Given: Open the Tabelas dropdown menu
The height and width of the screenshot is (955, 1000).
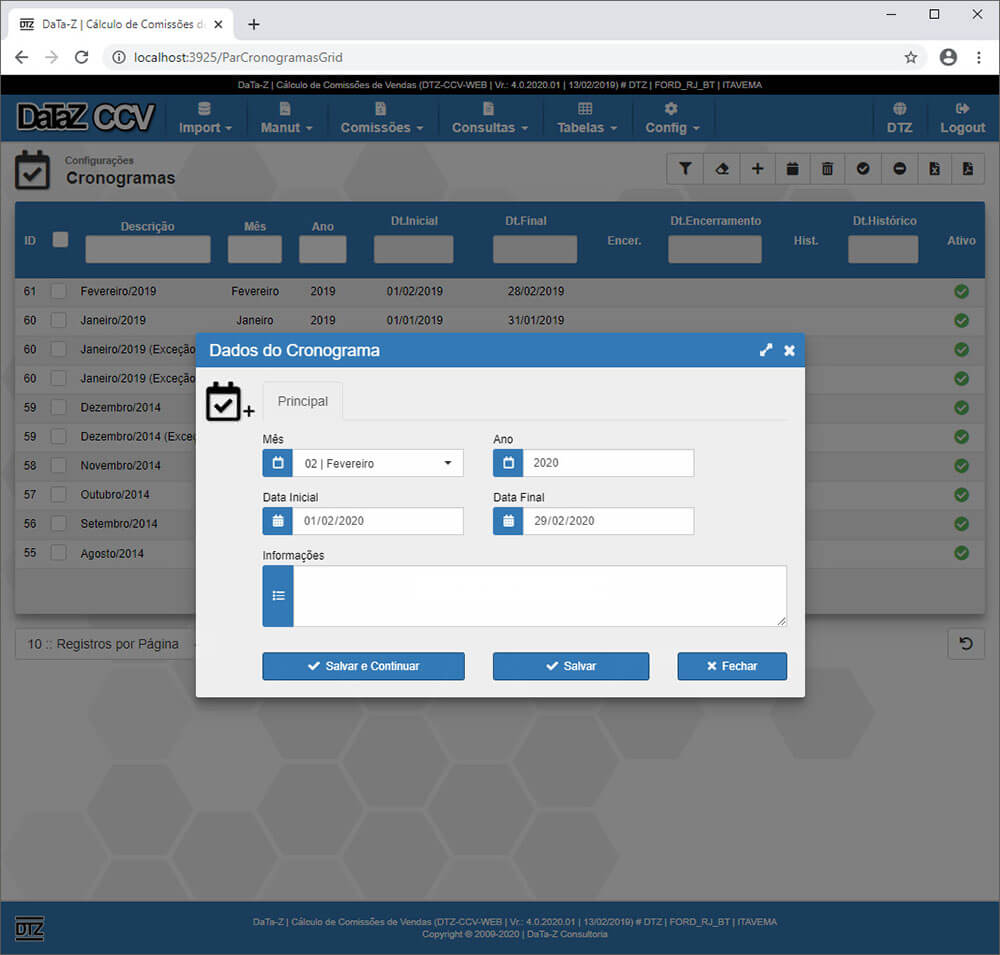Looking at the screenshot, I should tap(586, 118).
